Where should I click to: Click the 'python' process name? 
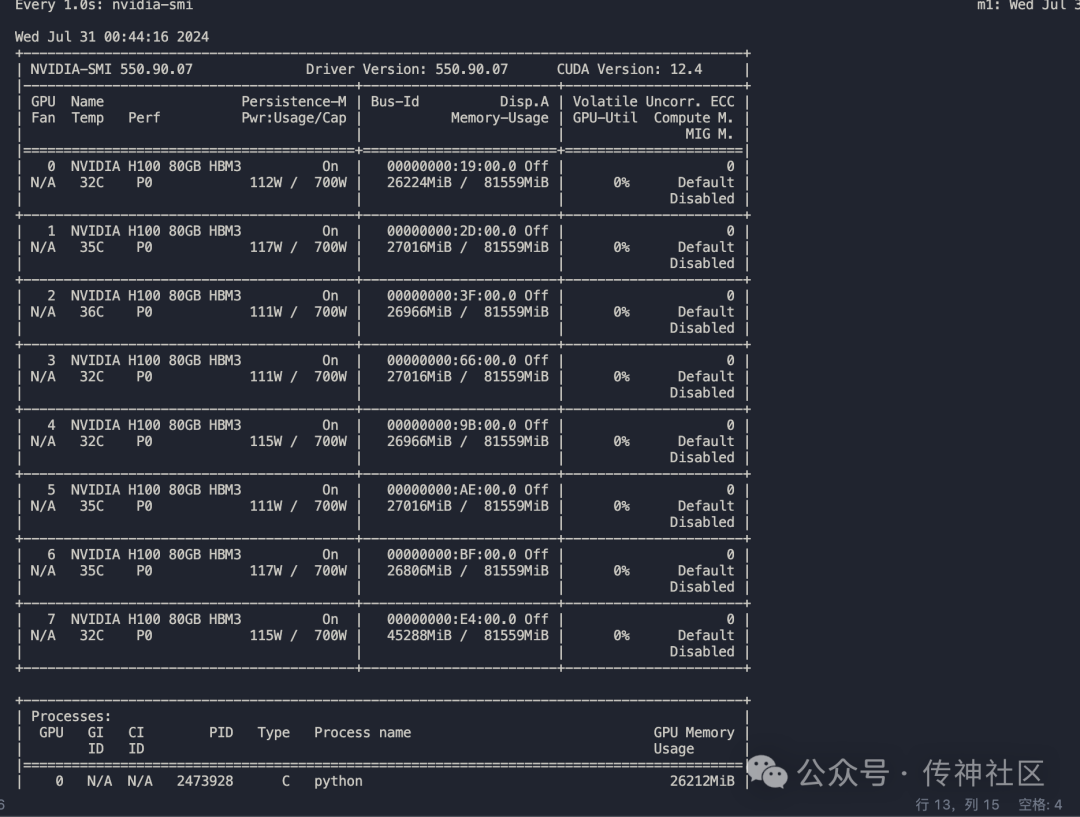[338, 782]
